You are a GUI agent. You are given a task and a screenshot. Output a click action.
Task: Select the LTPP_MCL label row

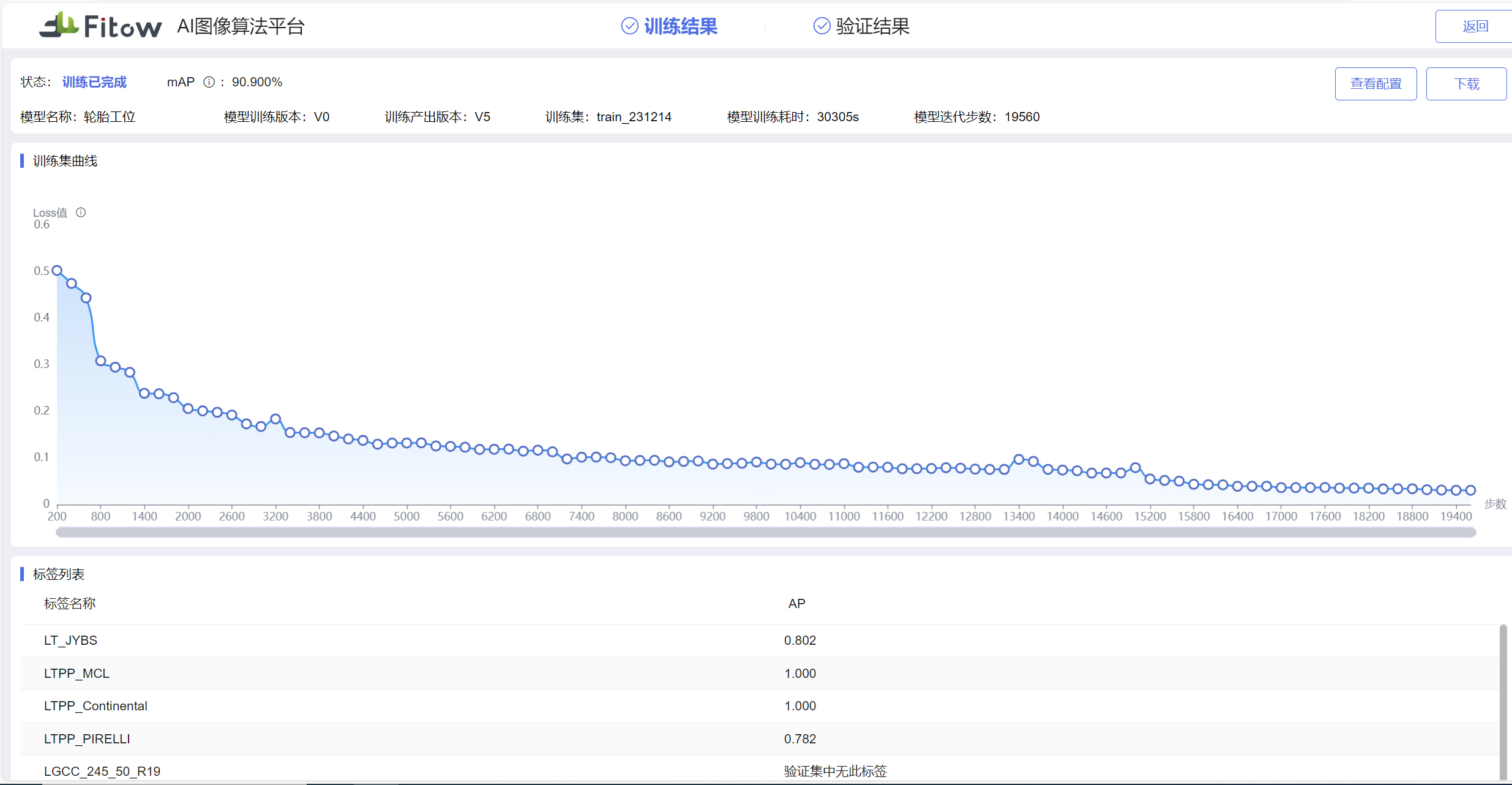click(759, 674)
